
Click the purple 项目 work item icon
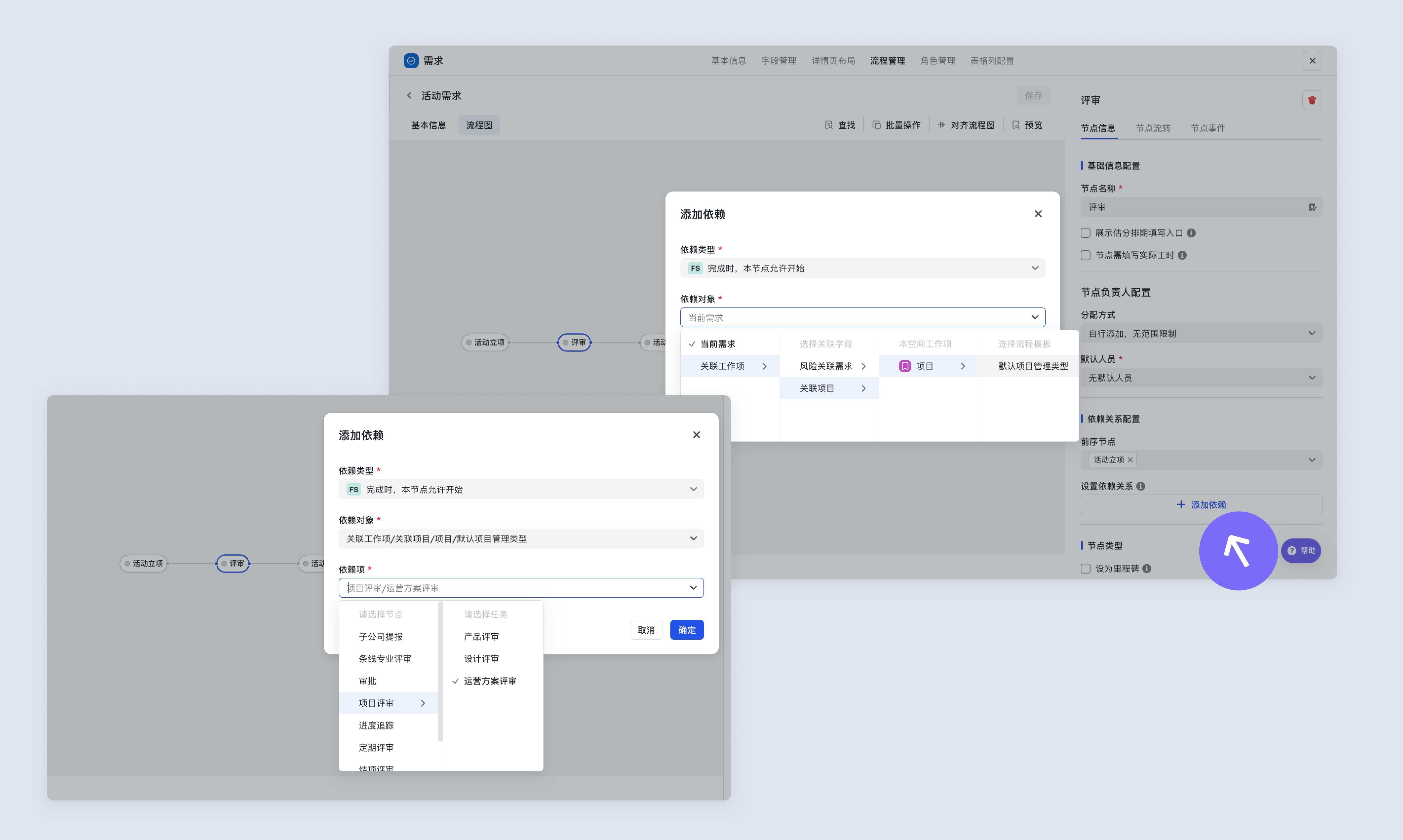905,366
